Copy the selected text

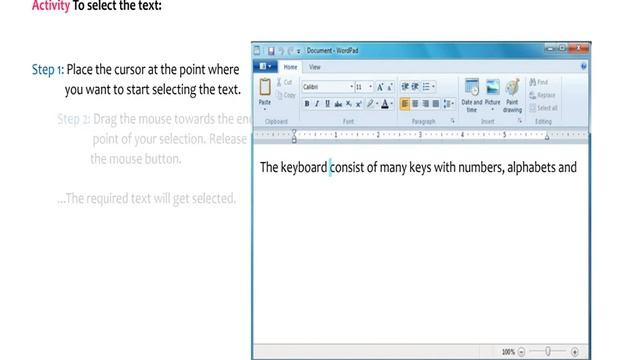285,95
